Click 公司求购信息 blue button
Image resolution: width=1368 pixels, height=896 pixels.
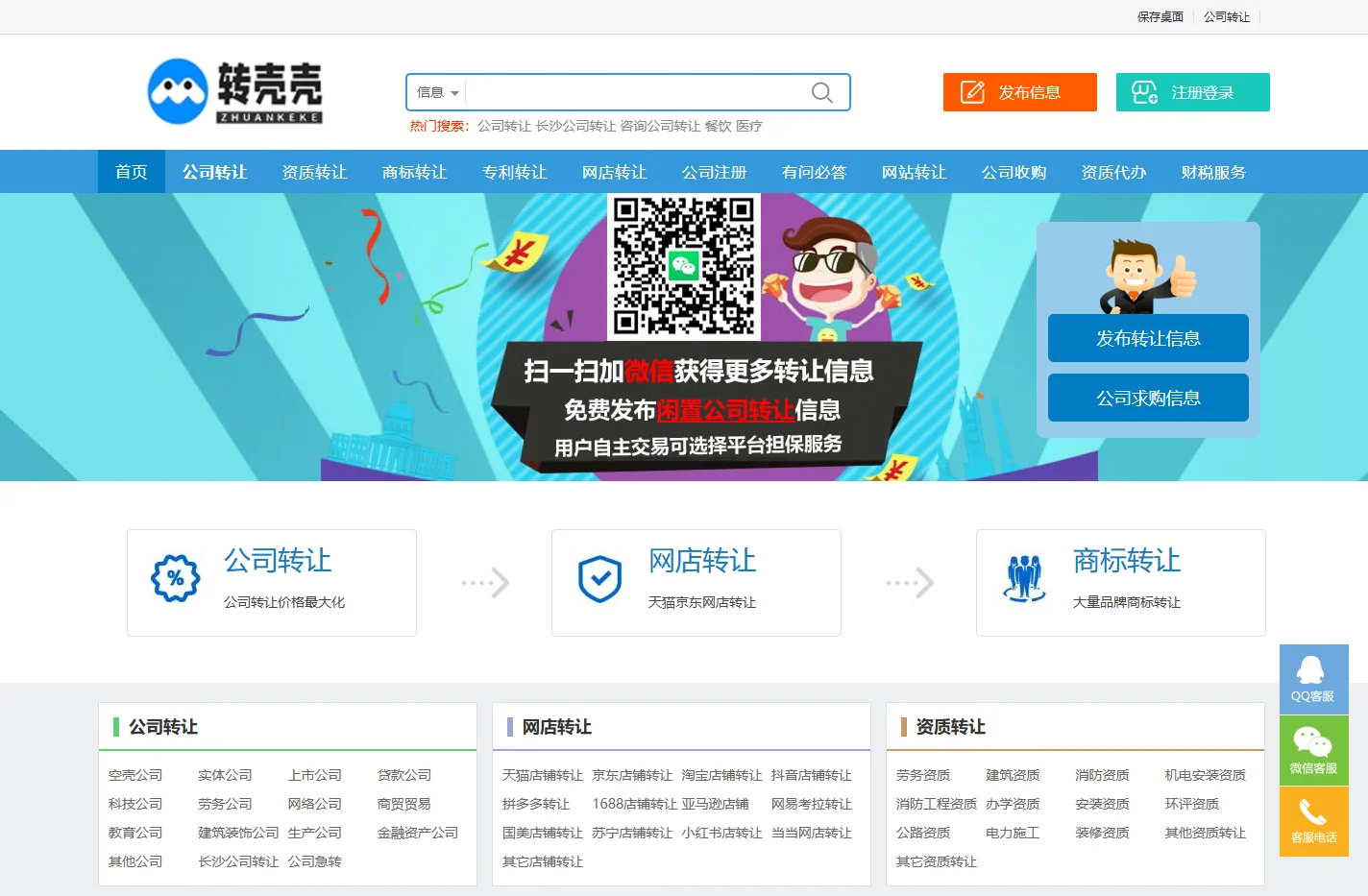[x=1148, y=398]
